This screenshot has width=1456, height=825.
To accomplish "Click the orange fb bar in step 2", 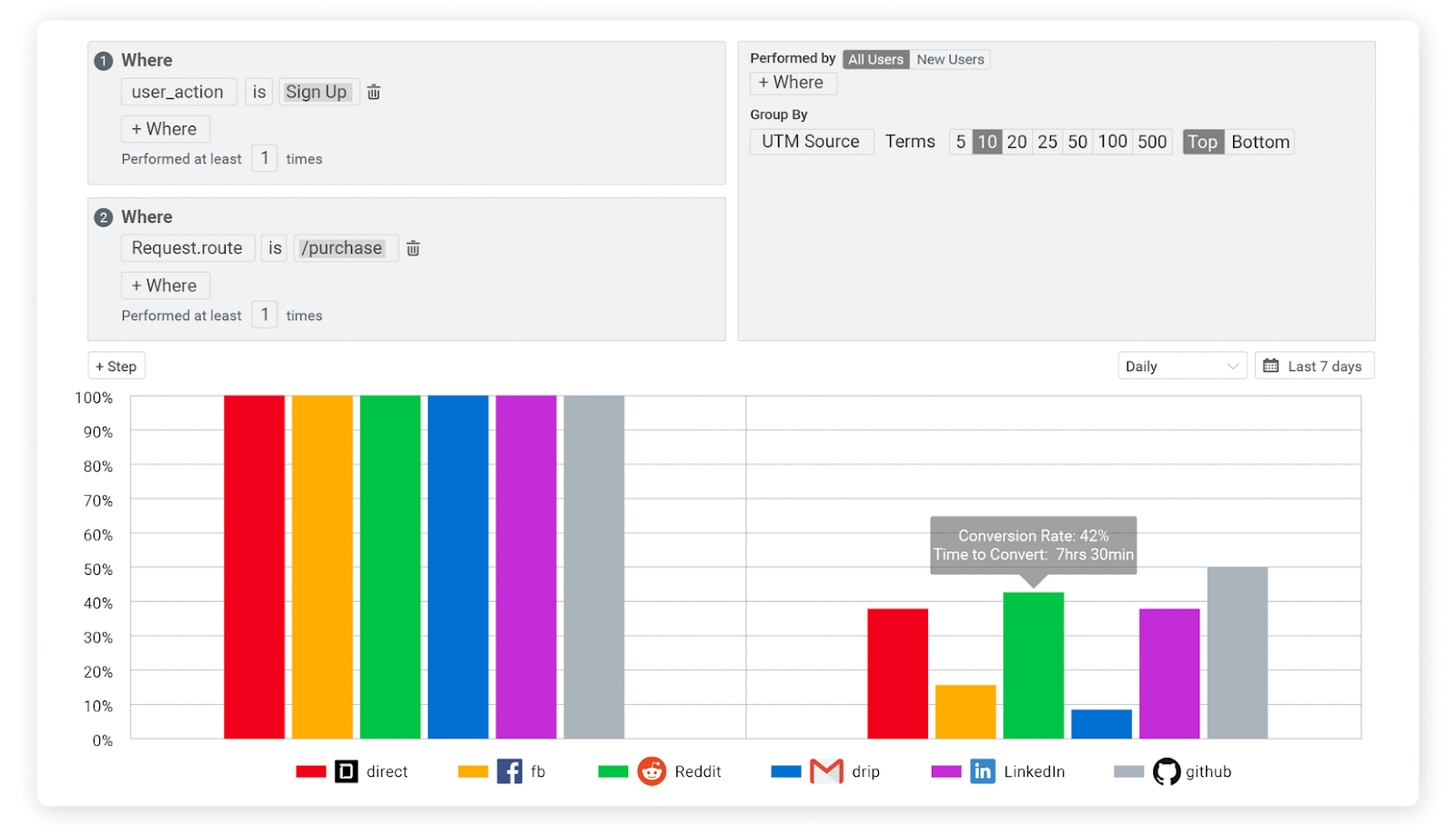I will 966,712.
